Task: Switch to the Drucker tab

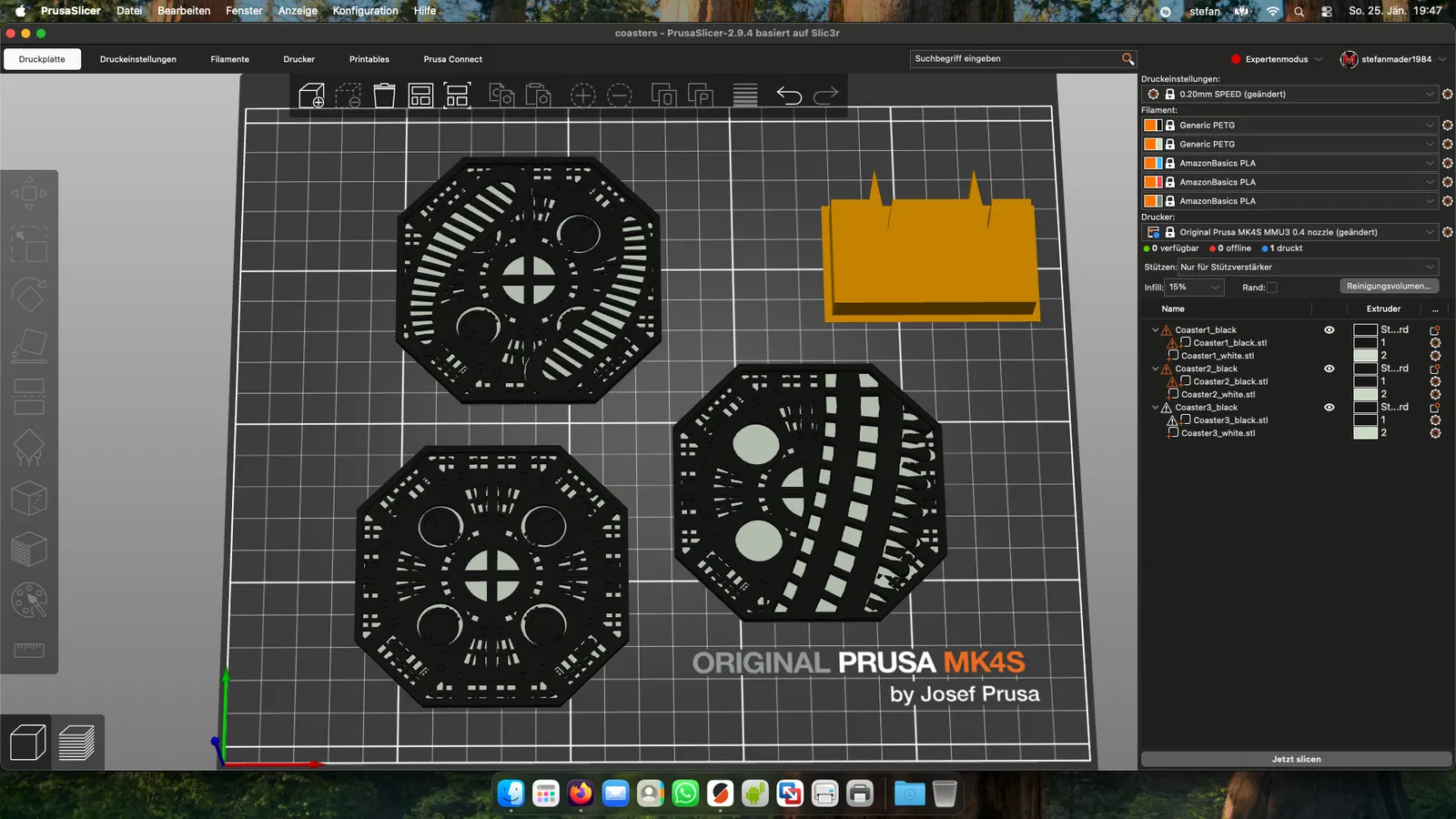Action: coord(299,59)
